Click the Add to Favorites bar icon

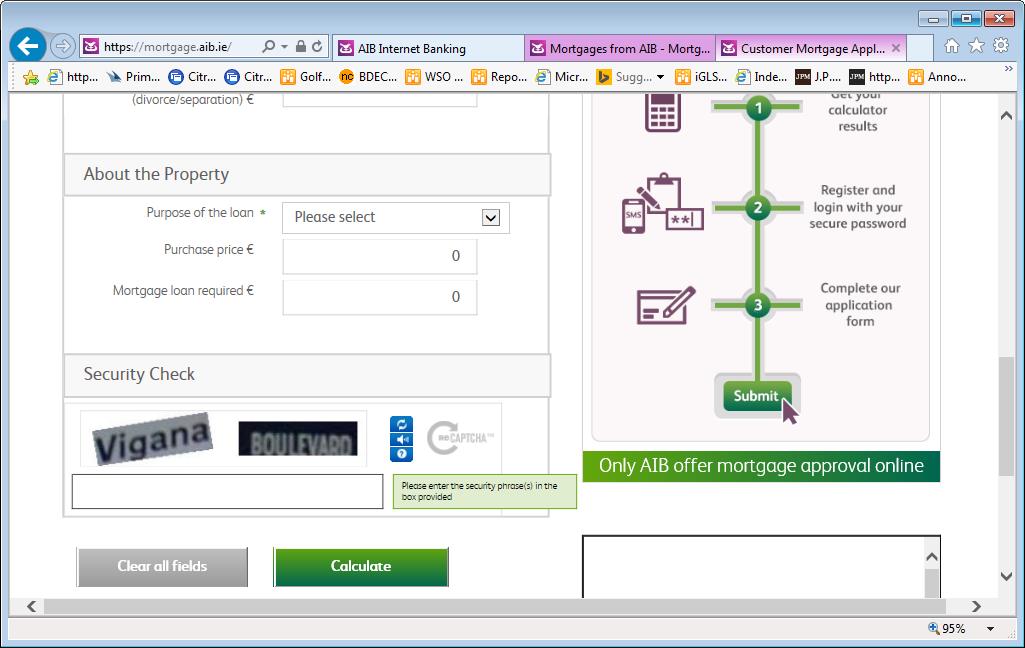(31, 77)
